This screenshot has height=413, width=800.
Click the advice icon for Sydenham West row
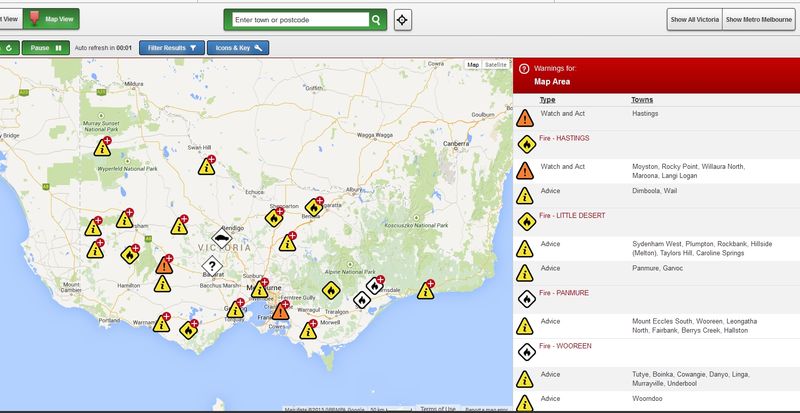[524, 249]
